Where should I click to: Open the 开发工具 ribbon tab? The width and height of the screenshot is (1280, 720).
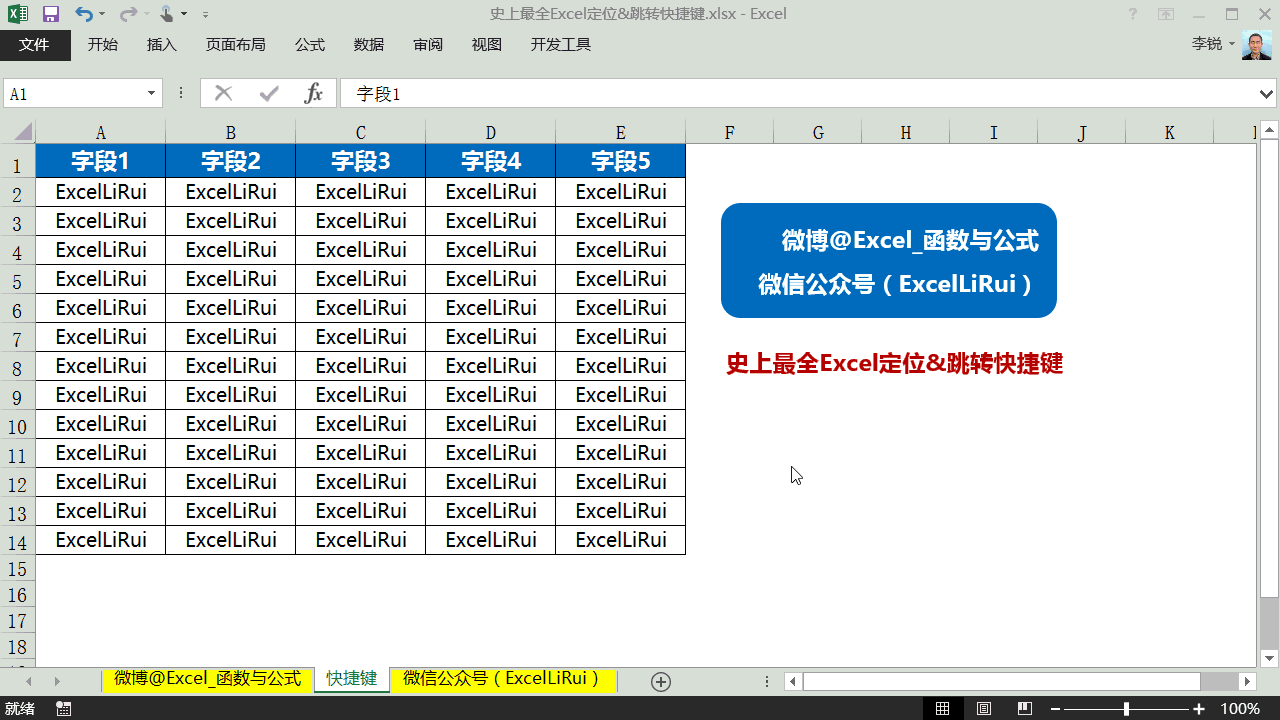click(x=561, y=45)
